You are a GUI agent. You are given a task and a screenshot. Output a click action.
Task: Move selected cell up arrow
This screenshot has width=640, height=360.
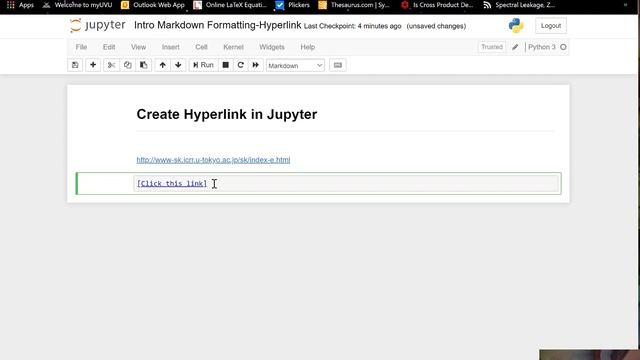[x=162, y=65]
